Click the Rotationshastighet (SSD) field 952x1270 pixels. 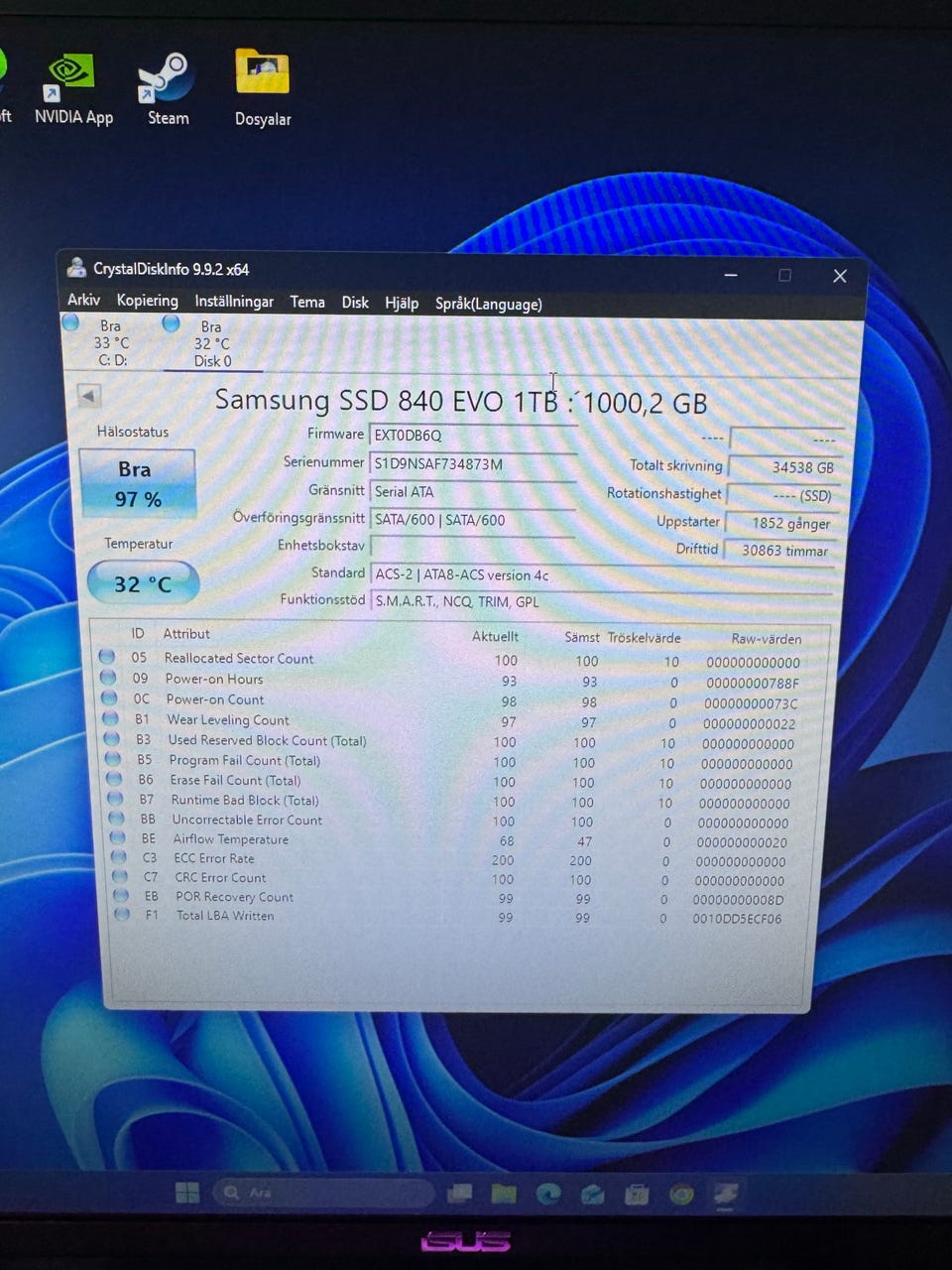click(x=782, y=494)
